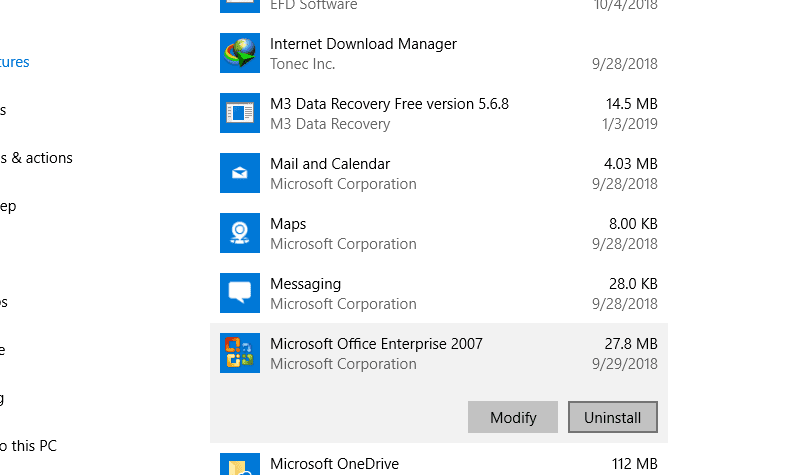Select the Messaging app name

(x=305, y=284)
